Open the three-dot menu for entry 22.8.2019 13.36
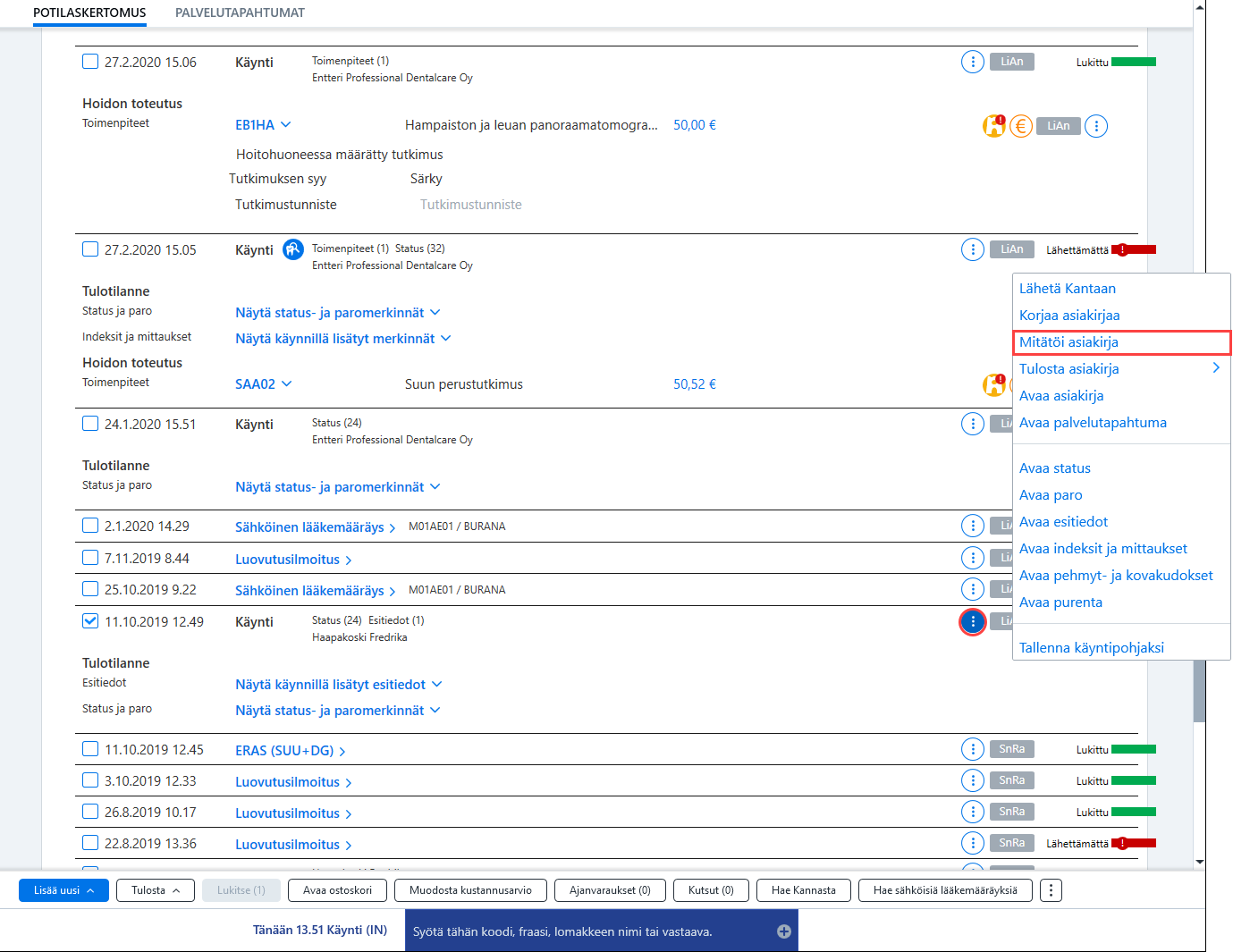The height and width of the screenshot is (952, 1233). click(973, 843)
